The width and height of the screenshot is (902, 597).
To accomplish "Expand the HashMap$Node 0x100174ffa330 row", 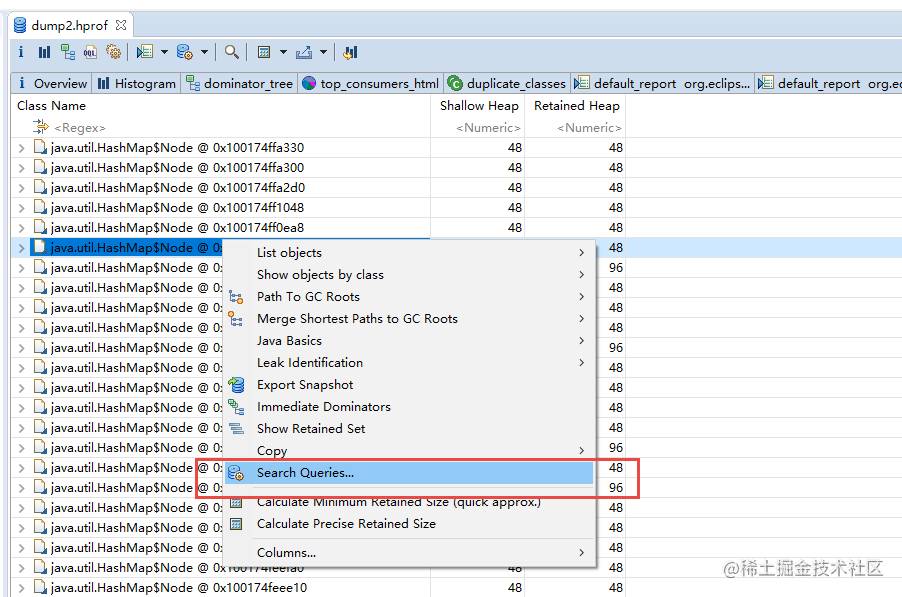I will pos(21,148).
